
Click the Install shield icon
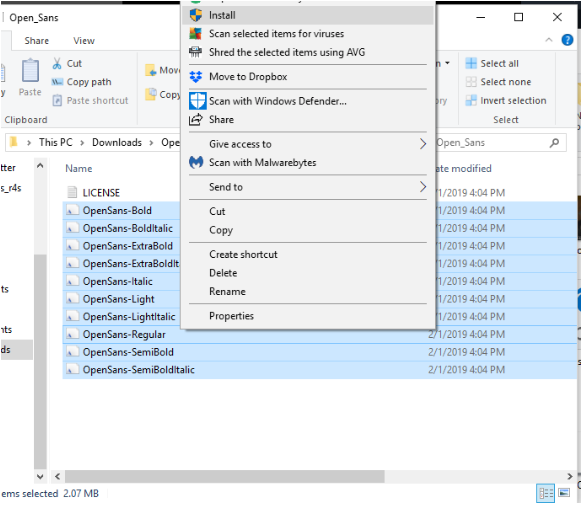[x=196, y=15]
